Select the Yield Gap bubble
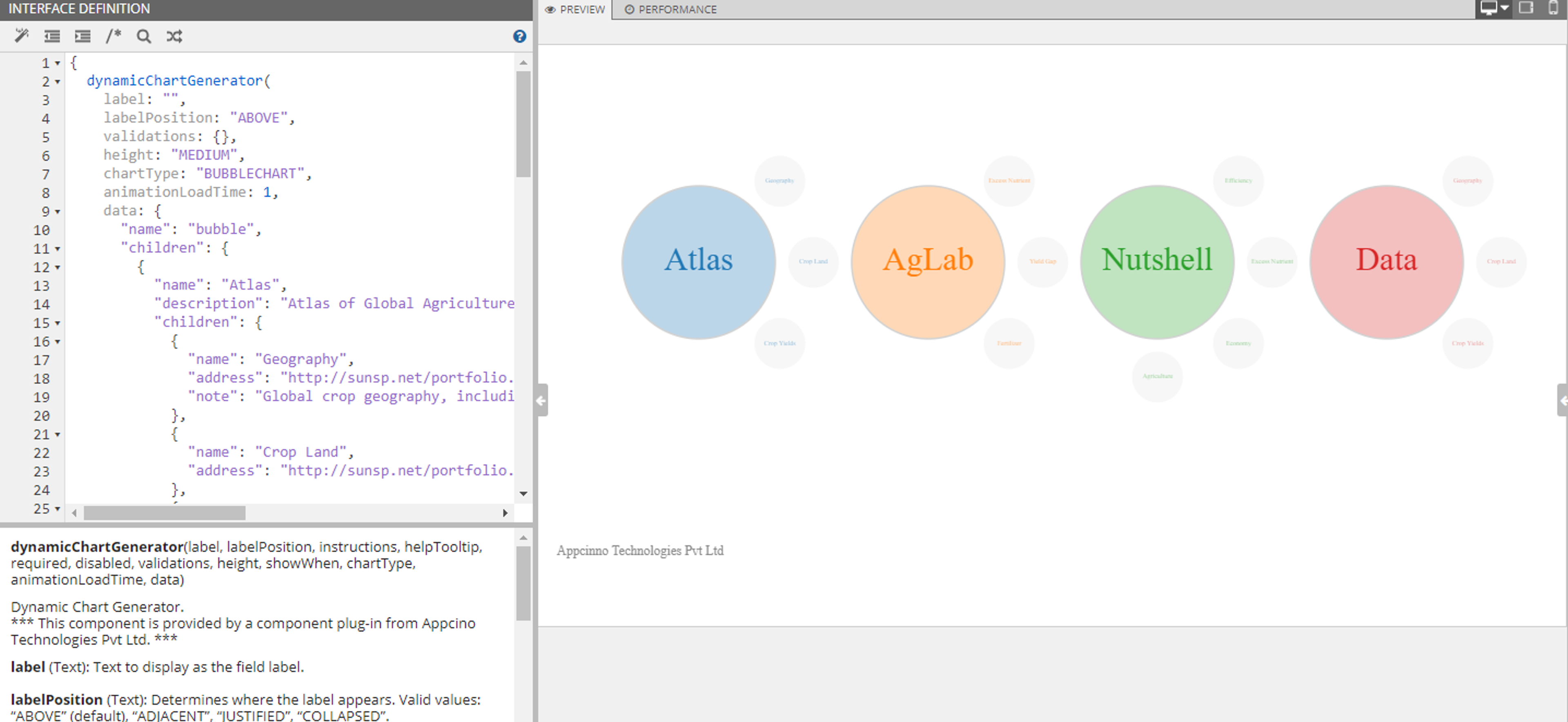The height and width of the screenshot is (722, 1568). pyautogui.click(x=1043, y=262)
